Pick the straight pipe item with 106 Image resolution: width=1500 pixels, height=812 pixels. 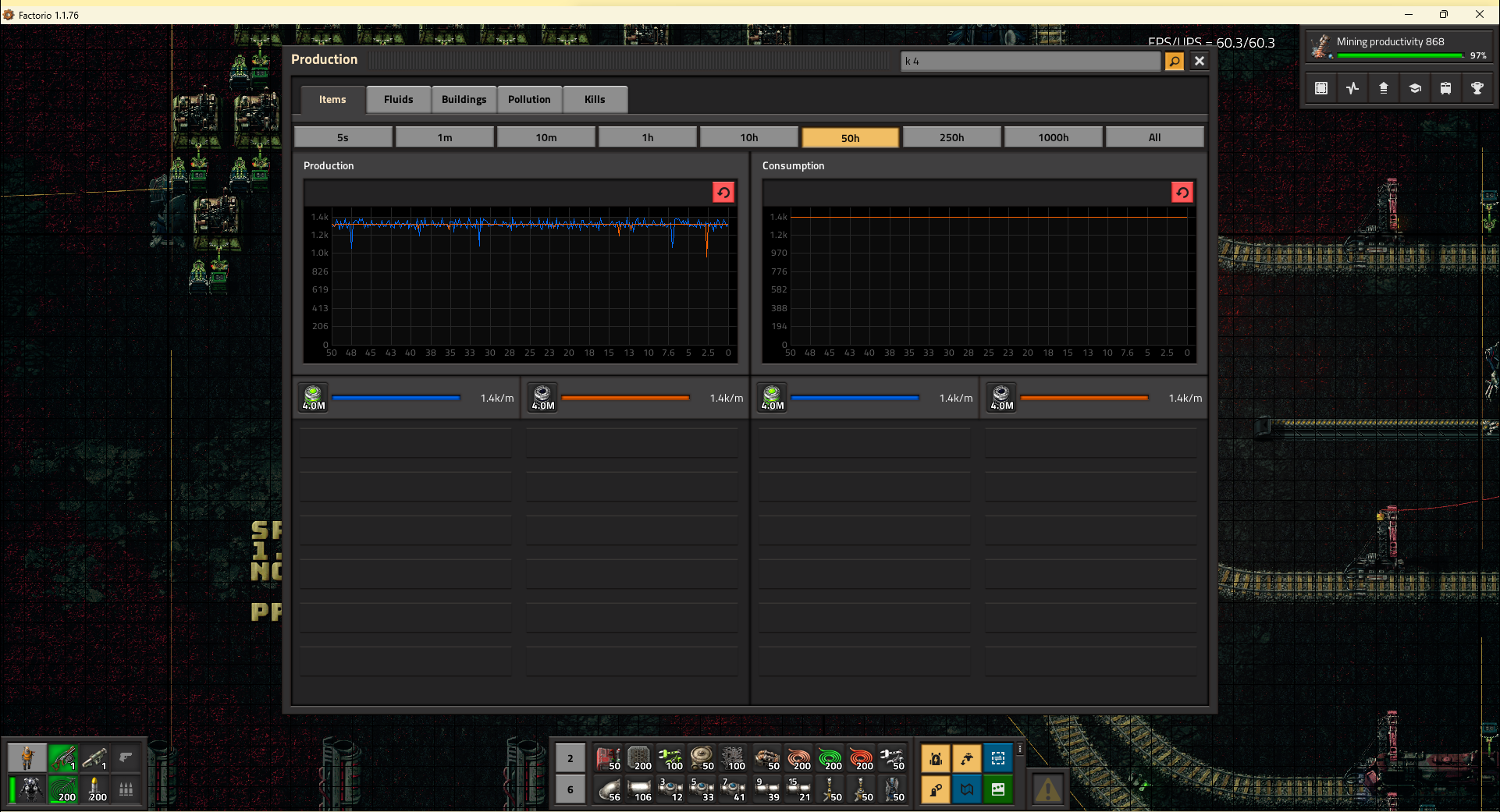click(639, 789)
